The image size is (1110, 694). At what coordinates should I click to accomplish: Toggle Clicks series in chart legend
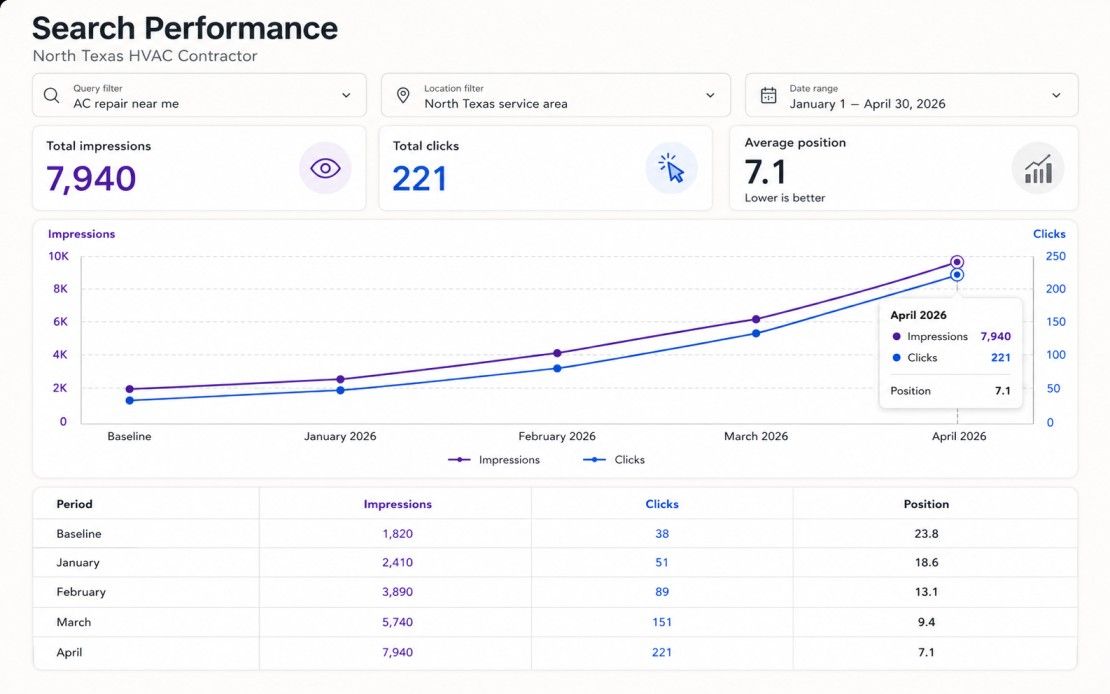(614, 460)
